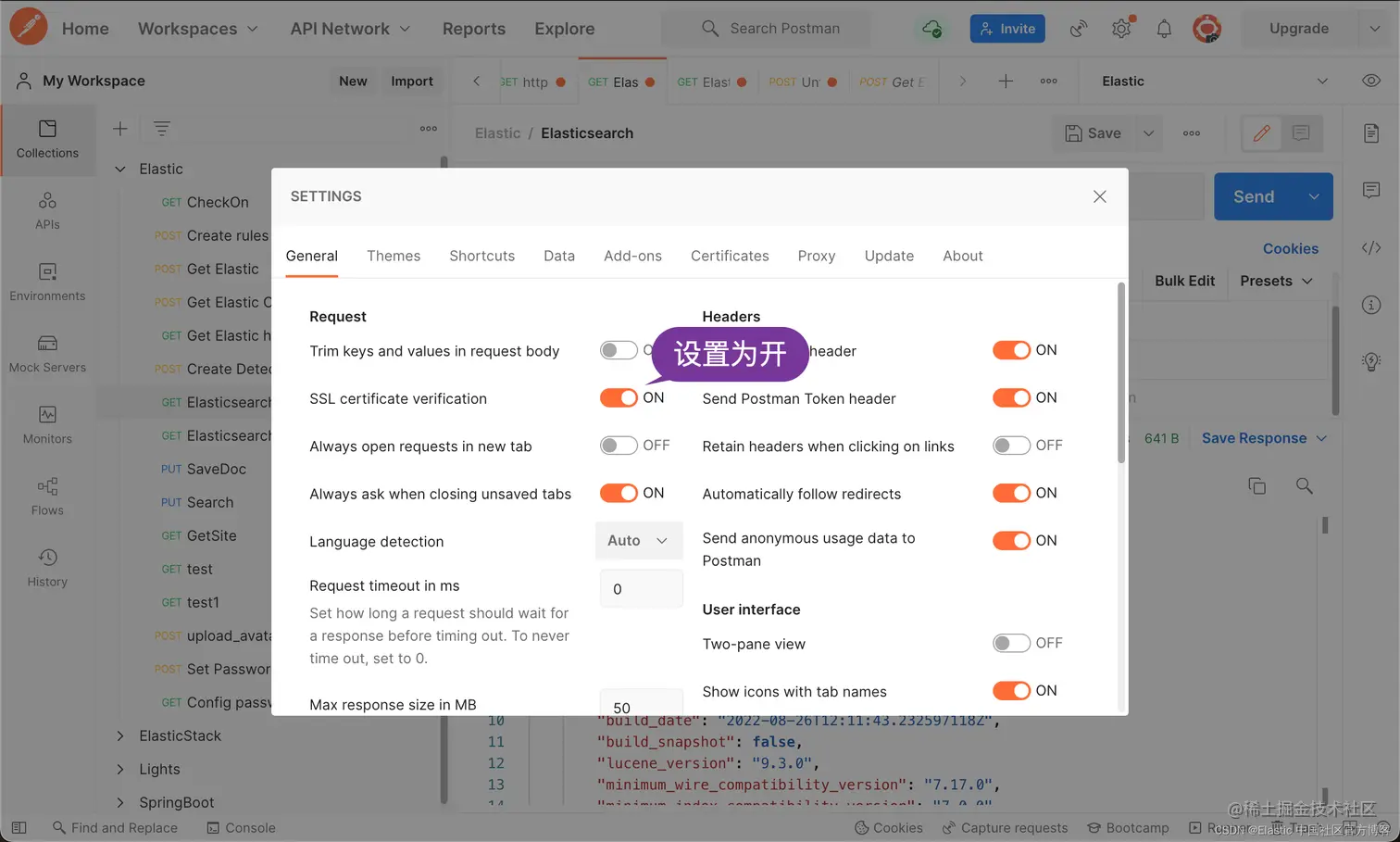Screen dimensions: 1400x842
Task: Toggle Always ask when closing unsaved tabs
Action: pos(619,493)
